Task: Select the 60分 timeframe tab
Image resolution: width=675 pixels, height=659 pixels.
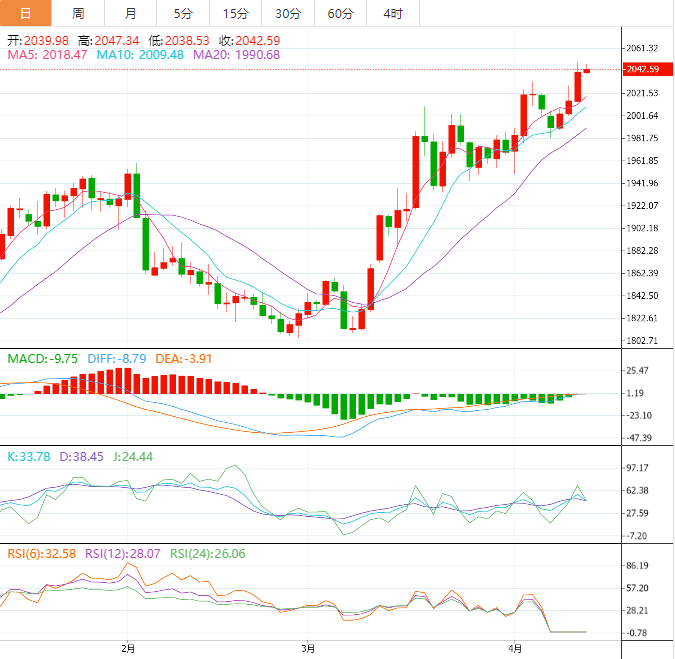Action: coord(341,13)
